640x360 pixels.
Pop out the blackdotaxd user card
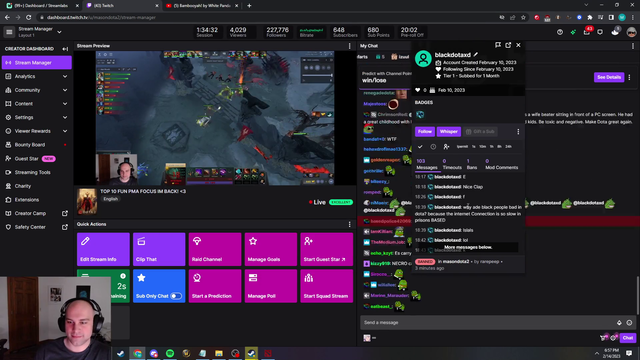pos(508,45)
